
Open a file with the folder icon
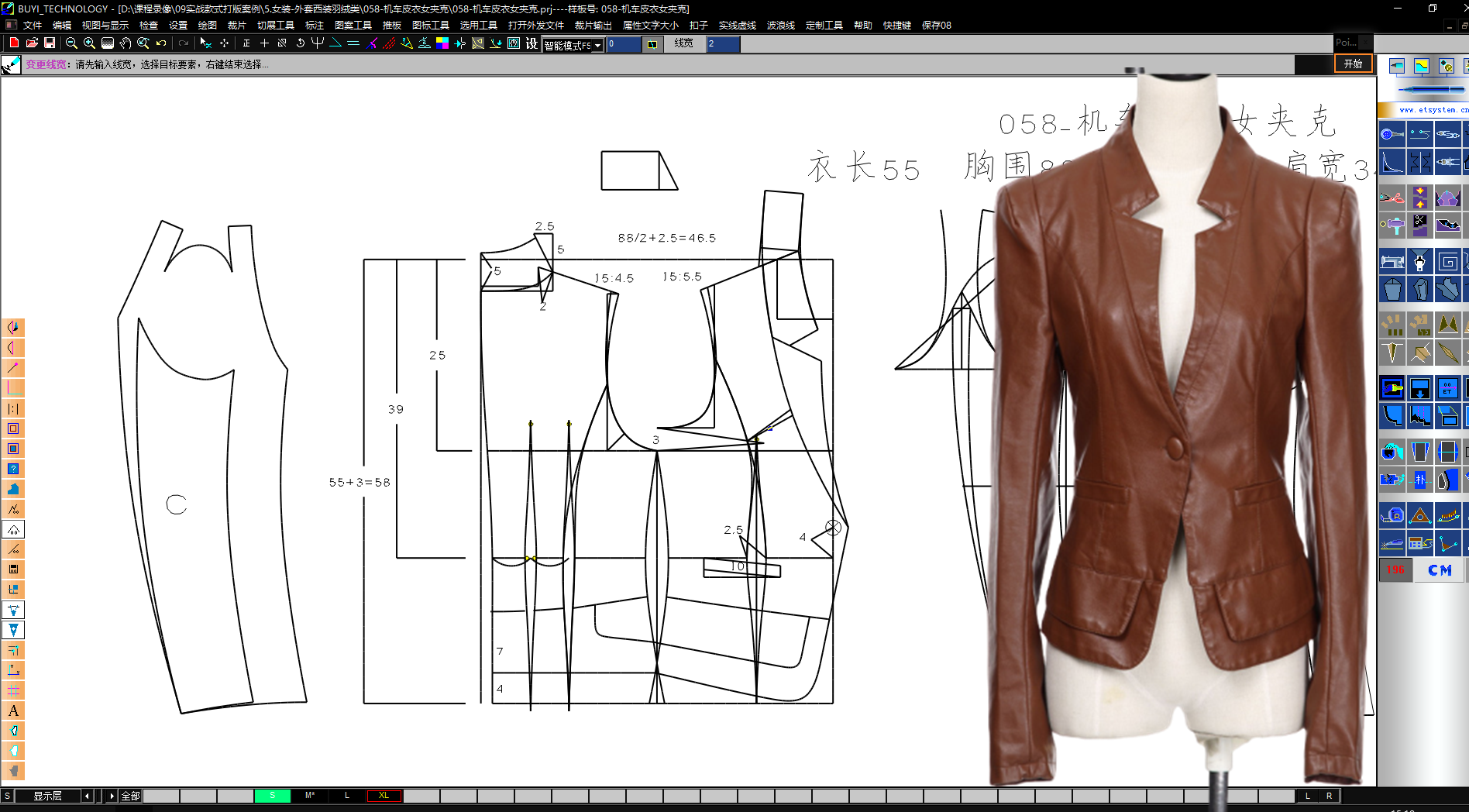pos(32,43)
